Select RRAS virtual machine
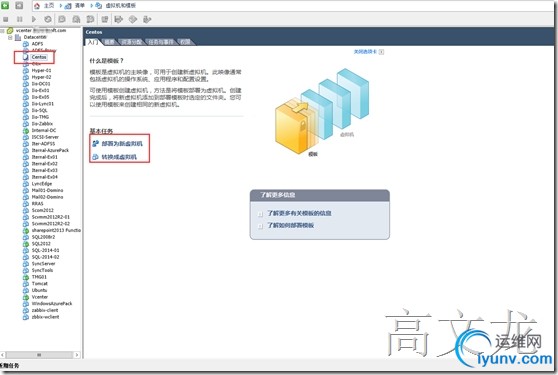This screenshot has width=558, height=375. [37, 204]
